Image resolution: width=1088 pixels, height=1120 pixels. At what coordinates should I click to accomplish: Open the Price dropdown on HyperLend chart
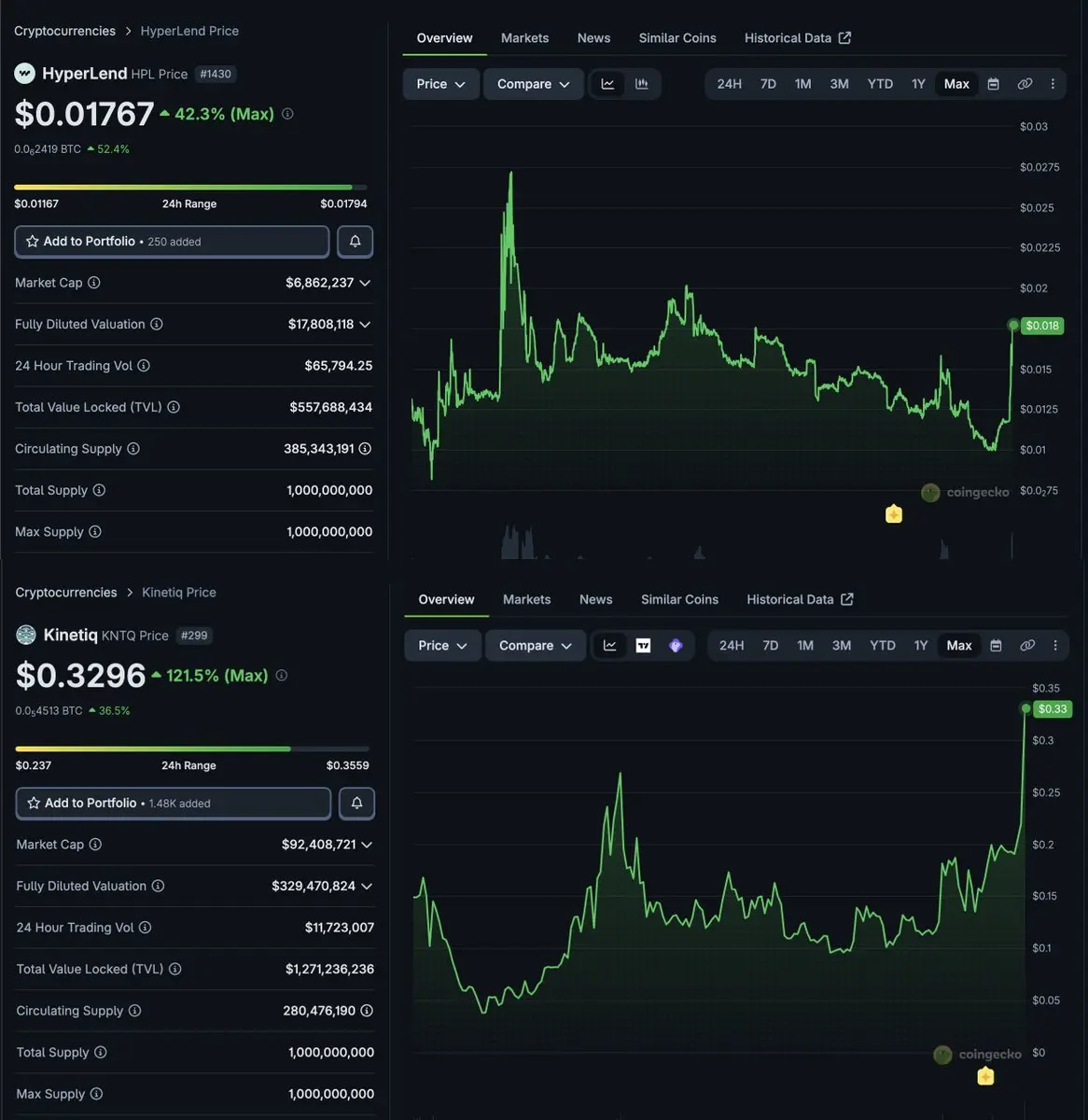[x=440, y=84]
